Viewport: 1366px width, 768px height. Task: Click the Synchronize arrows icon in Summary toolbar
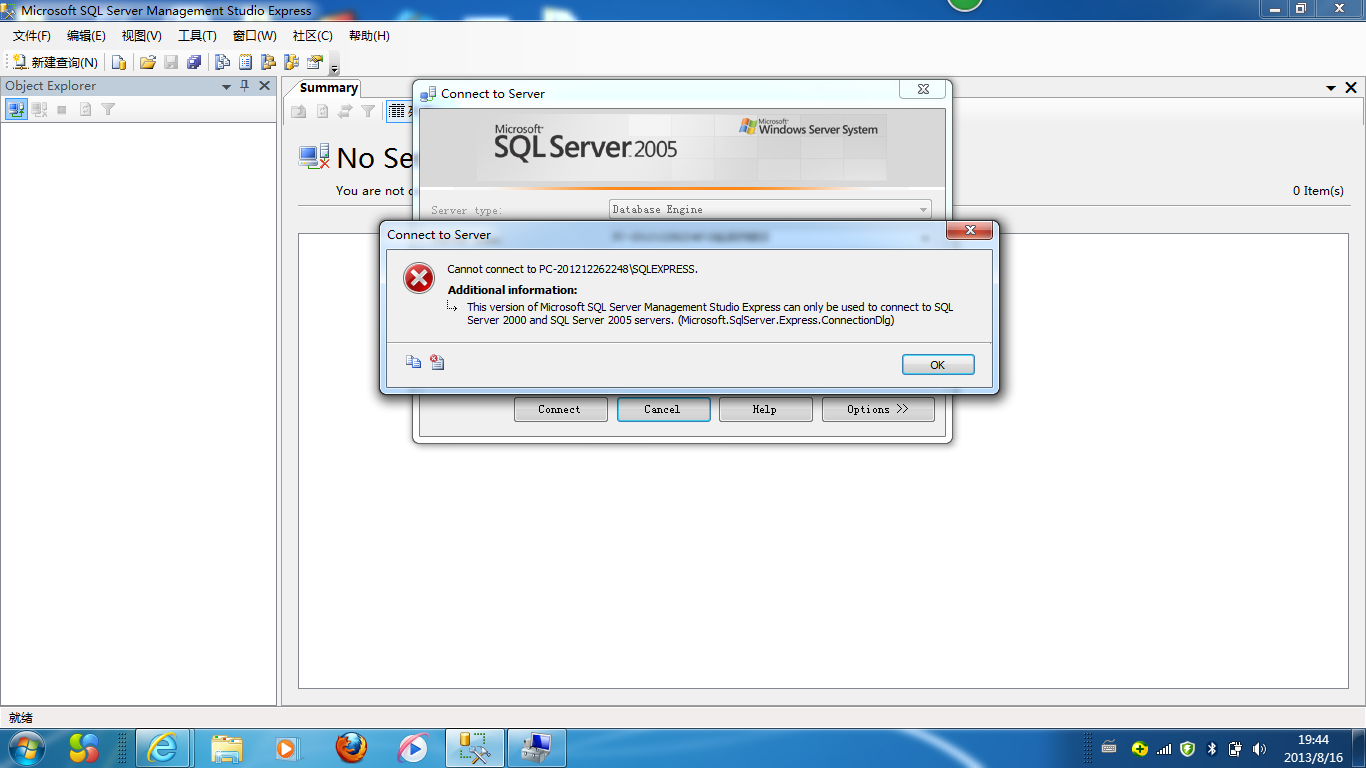(345, 111)
